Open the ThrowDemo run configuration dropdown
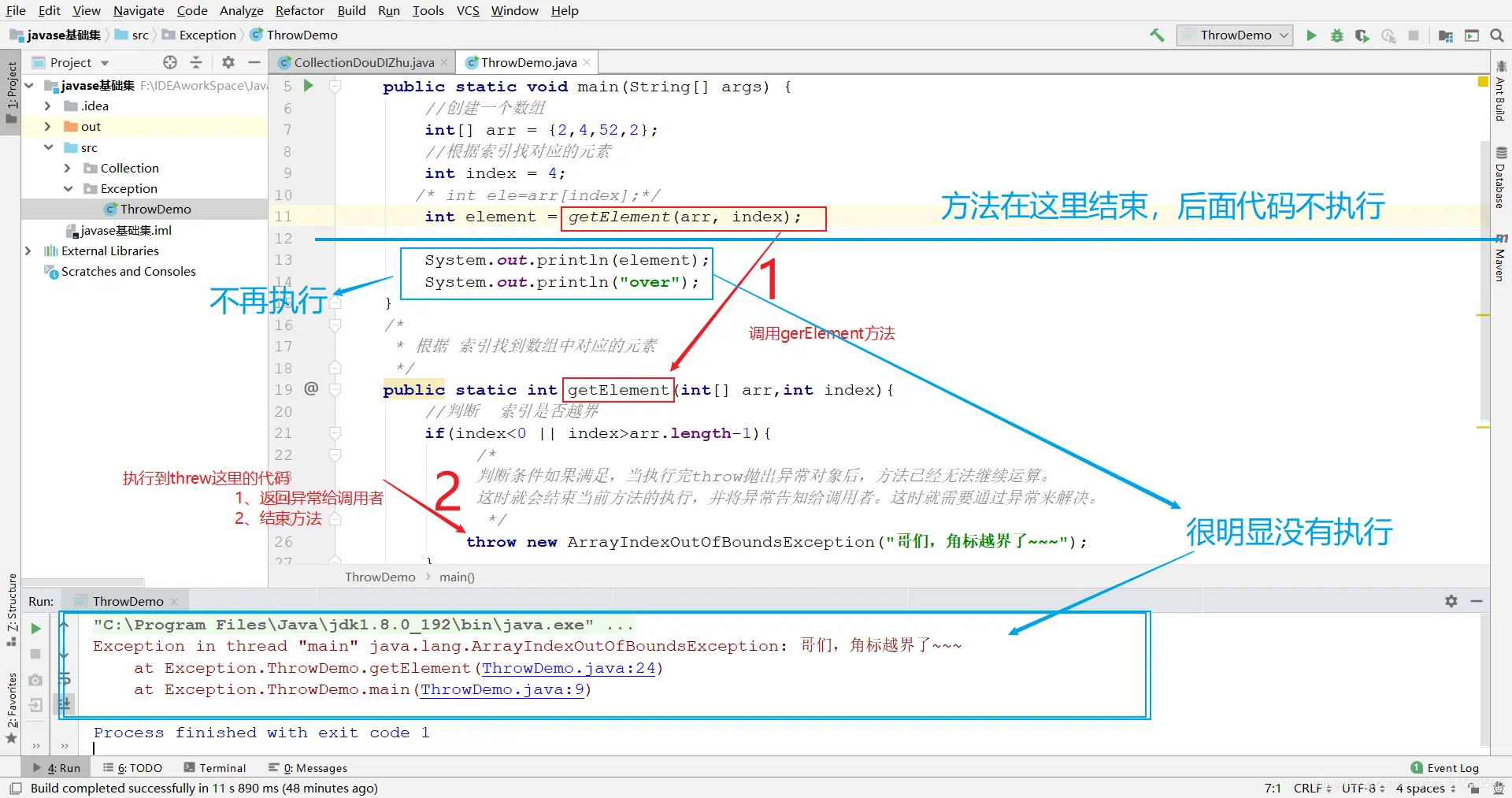 click(1235, 35)
